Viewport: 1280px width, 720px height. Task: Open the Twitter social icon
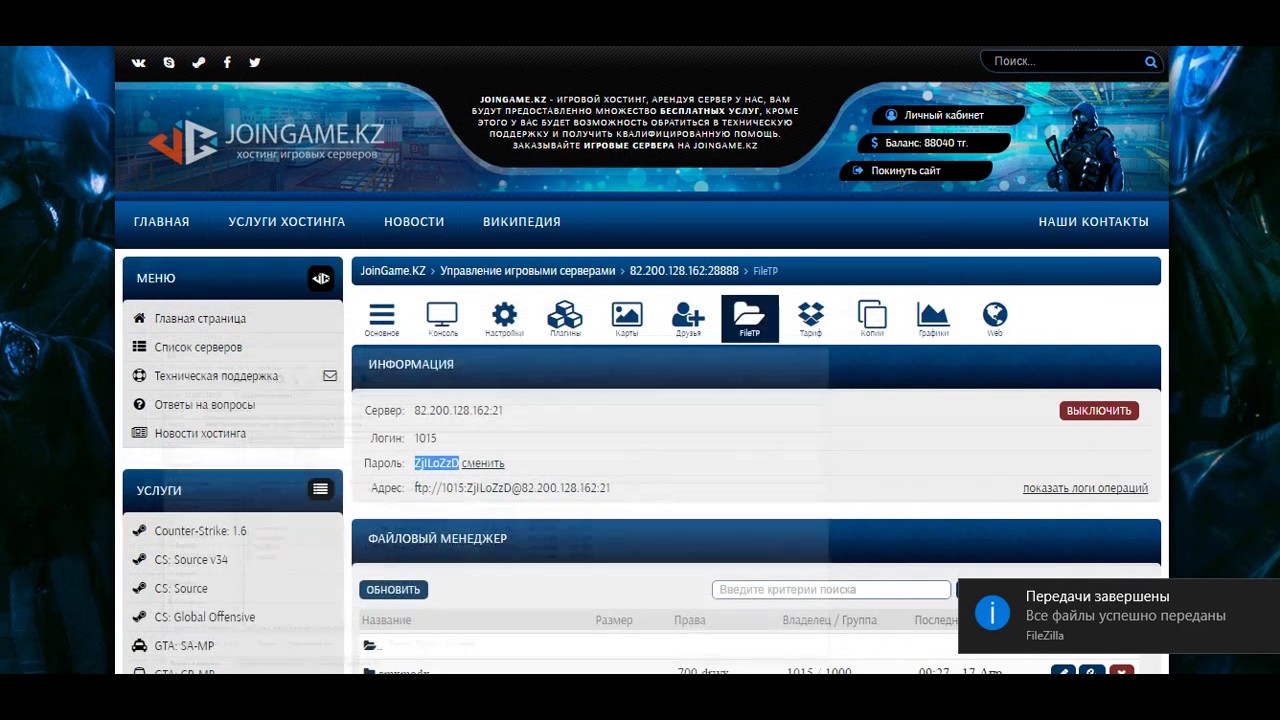(255, 62)
